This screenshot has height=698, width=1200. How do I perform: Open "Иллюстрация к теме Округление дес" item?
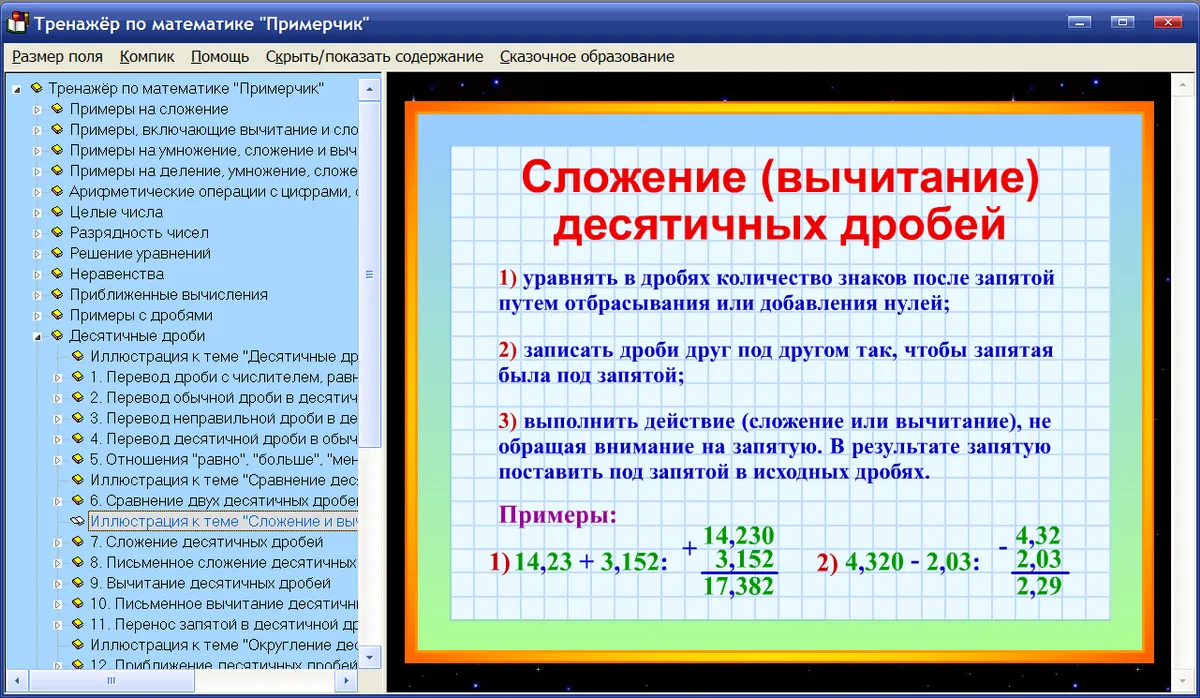[224, 645]
